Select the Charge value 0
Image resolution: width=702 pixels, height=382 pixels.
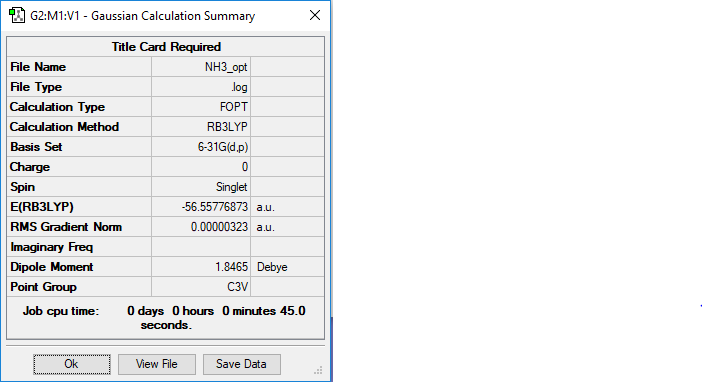[x=245, y=167]
